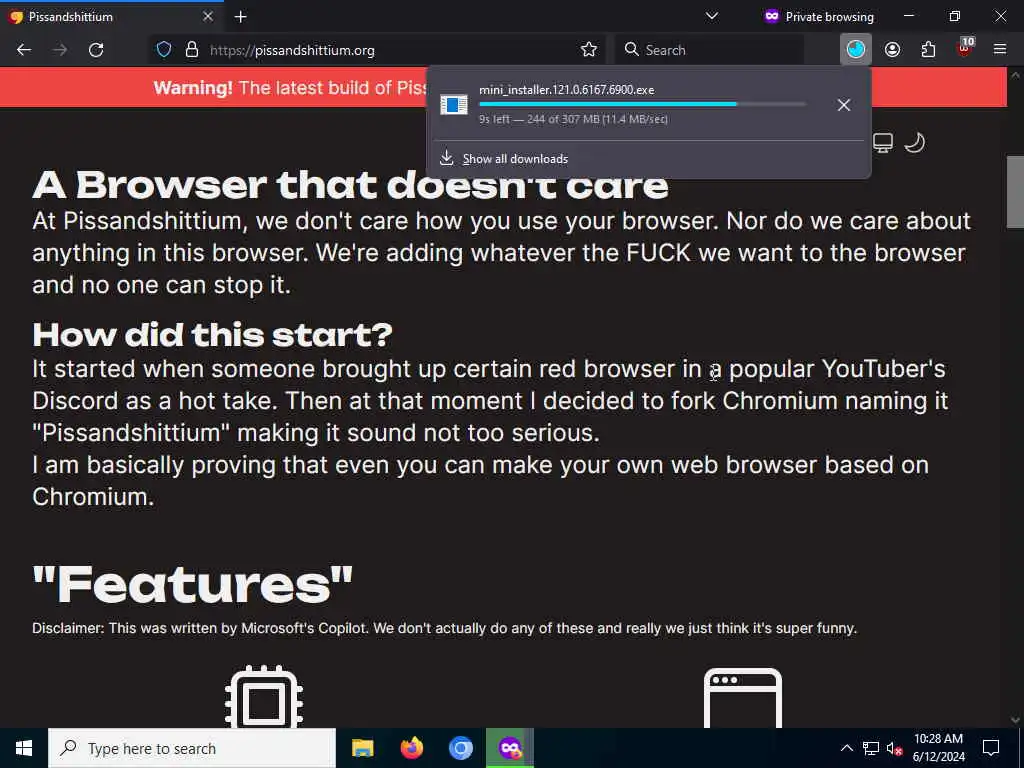Click the scrollbar down arrow

1015,720
